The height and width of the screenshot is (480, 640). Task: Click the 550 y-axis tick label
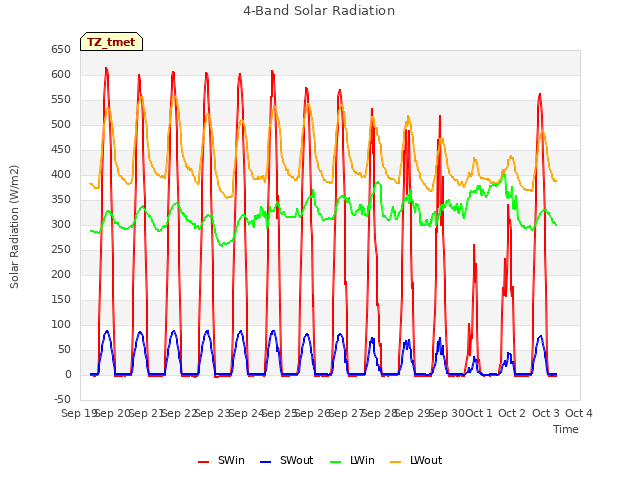(61, 100)
